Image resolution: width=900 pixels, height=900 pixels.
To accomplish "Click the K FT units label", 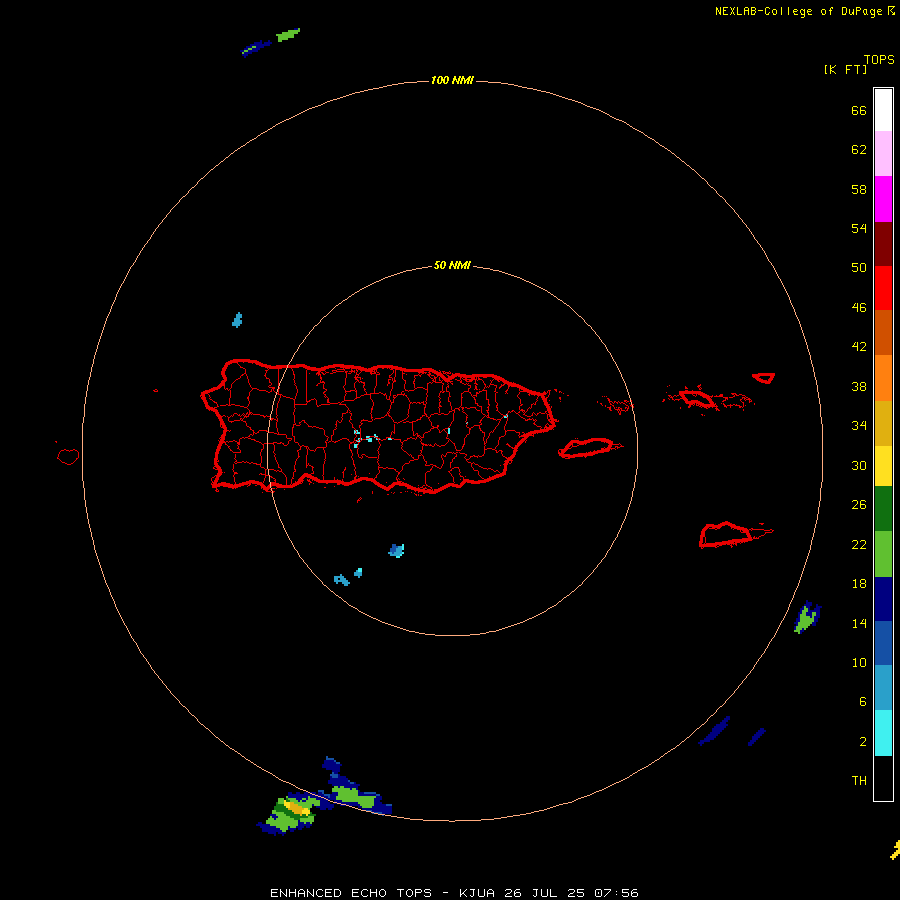I will pos(845,69).
